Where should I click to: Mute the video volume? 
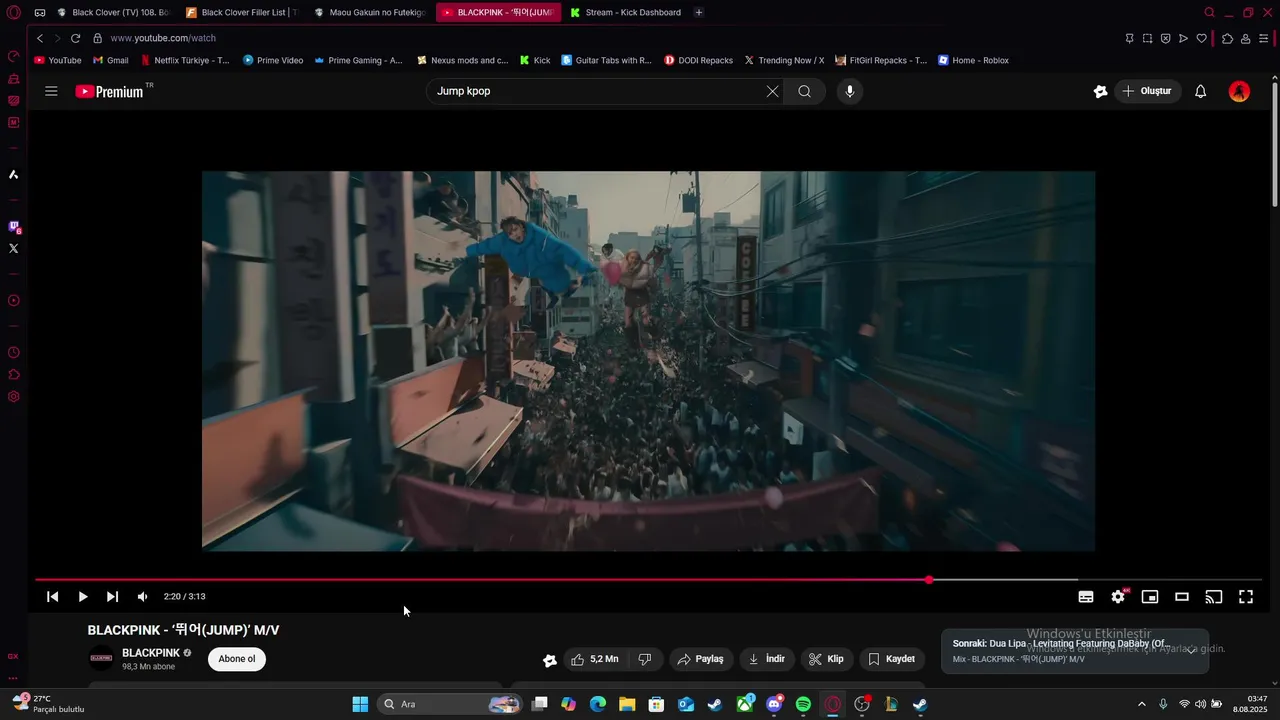(142, 596)
